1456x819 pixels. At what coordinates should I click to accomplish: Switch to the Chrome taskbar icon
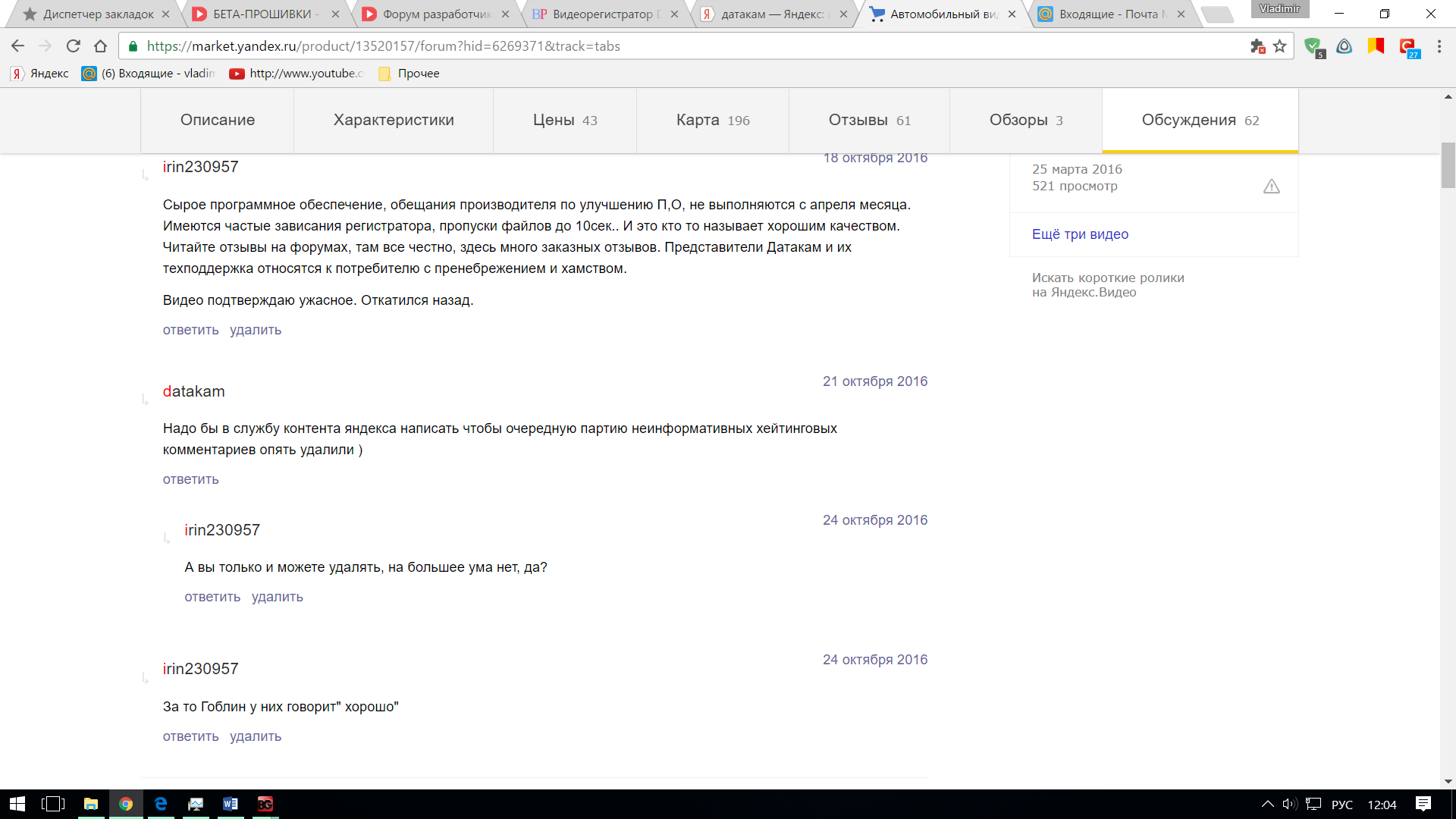click(126, 804)
